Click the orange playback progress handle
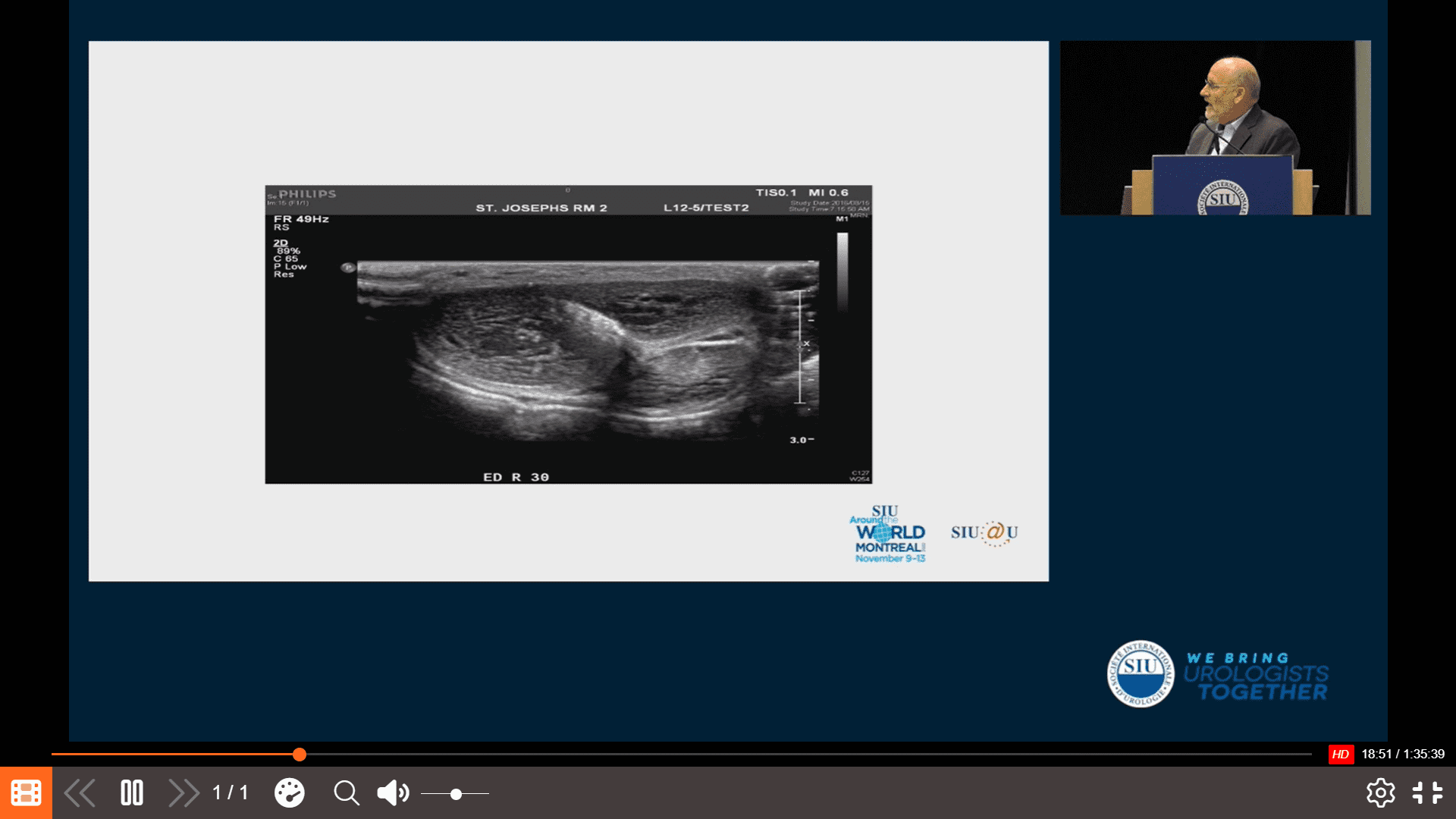Image resolution: width=1456 pixels, height=819 pixels. tap(300, 754)
